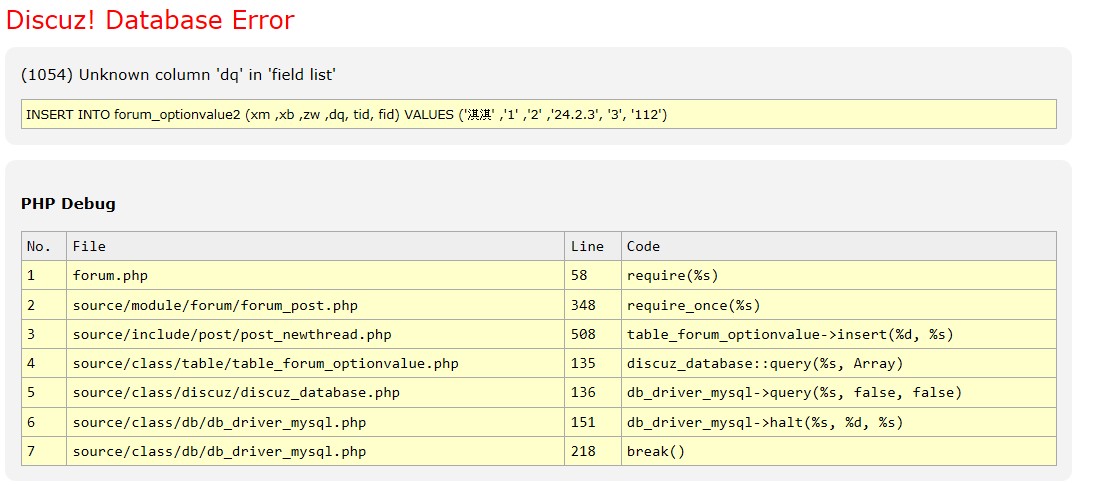Click row number 6 in the No. column
The height and width of the screenshot is (485, 1094).
pos(44,422)
